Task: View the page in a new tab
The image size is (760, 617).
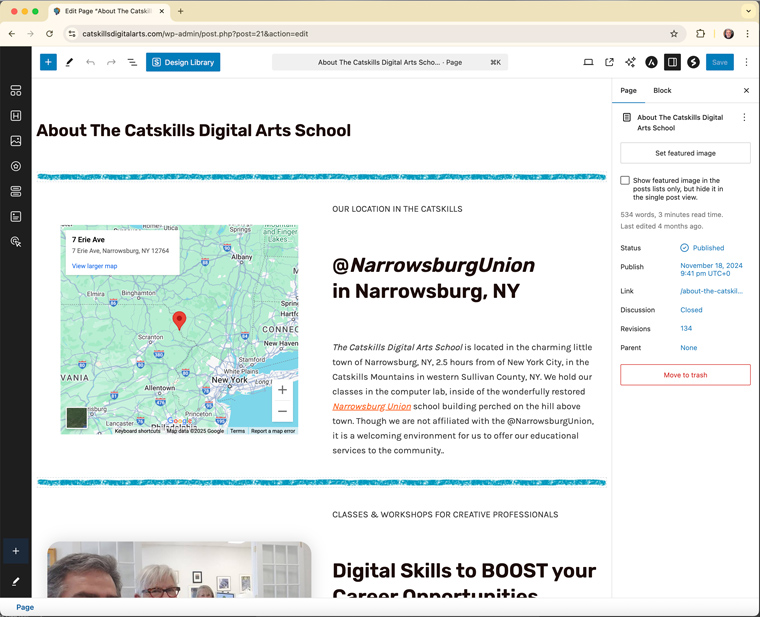Action: pos(609,62)
